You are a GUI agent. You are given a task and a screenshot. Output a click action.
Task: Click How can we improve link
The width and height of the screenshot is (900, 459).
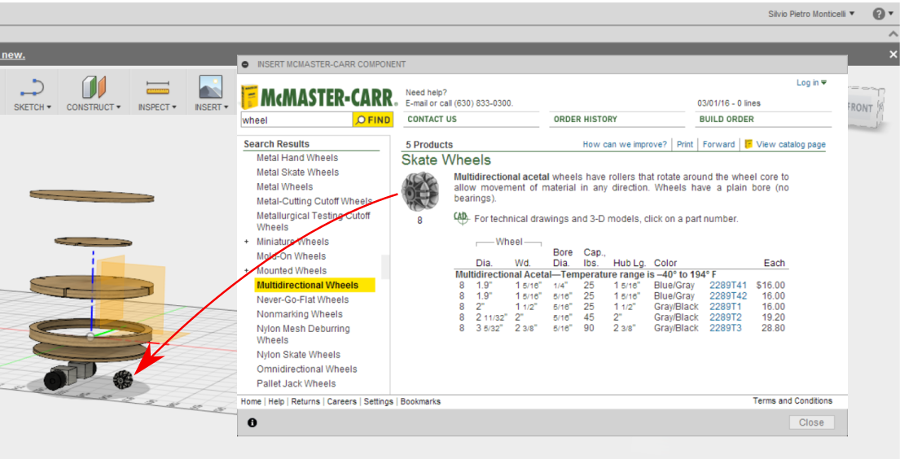pyautogui.click(x=624, y=145)
